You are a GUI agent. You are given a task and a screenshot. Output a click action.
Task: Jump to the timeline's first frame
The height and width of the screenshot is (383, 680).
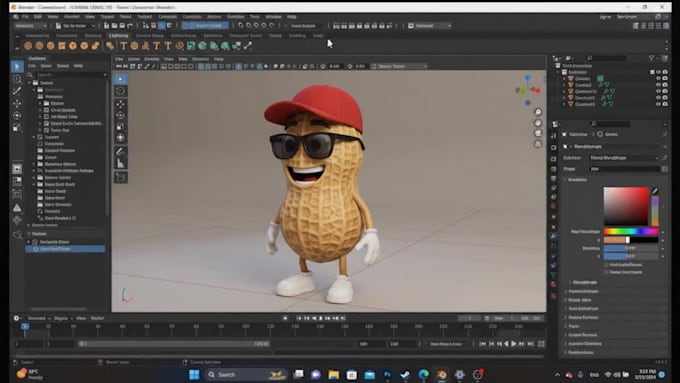click(x=483, y=344)
